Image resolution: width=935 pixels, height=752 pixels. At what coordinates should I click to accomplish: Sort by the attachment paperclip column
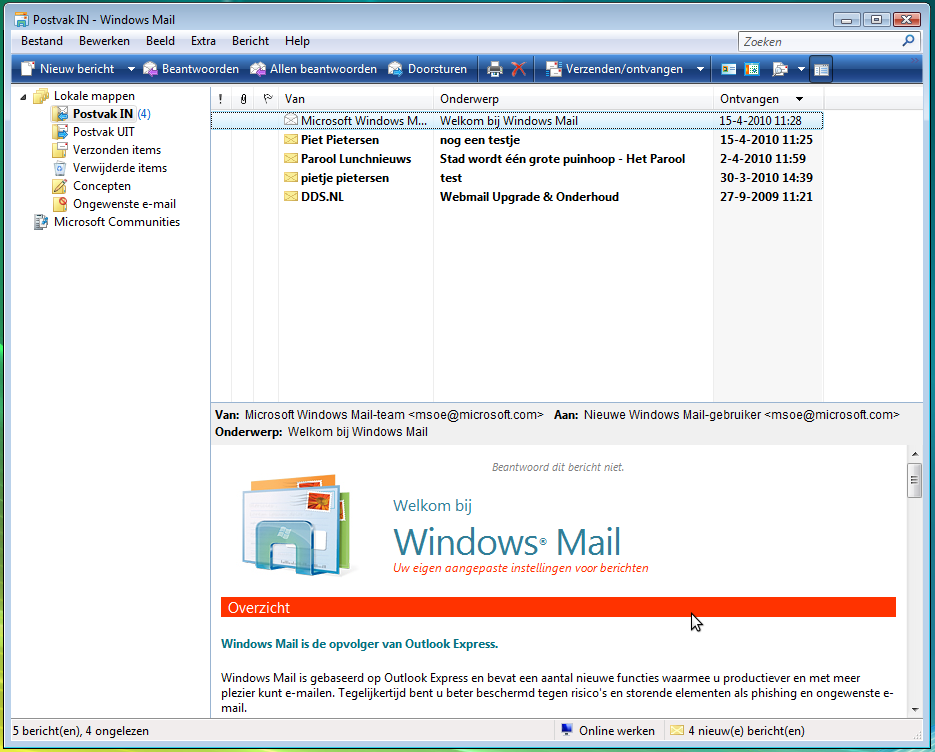tap(243, 99)
